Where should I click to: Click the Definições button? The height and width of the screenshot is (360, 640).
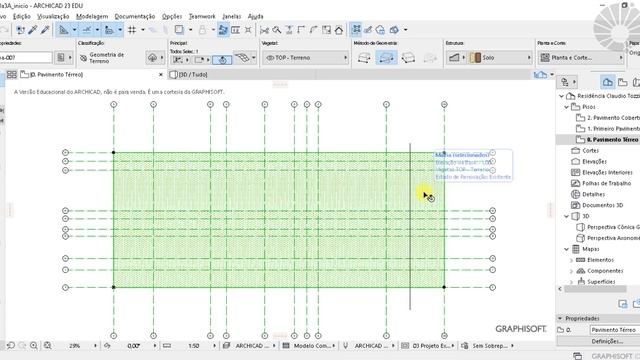tap(607, 341)
